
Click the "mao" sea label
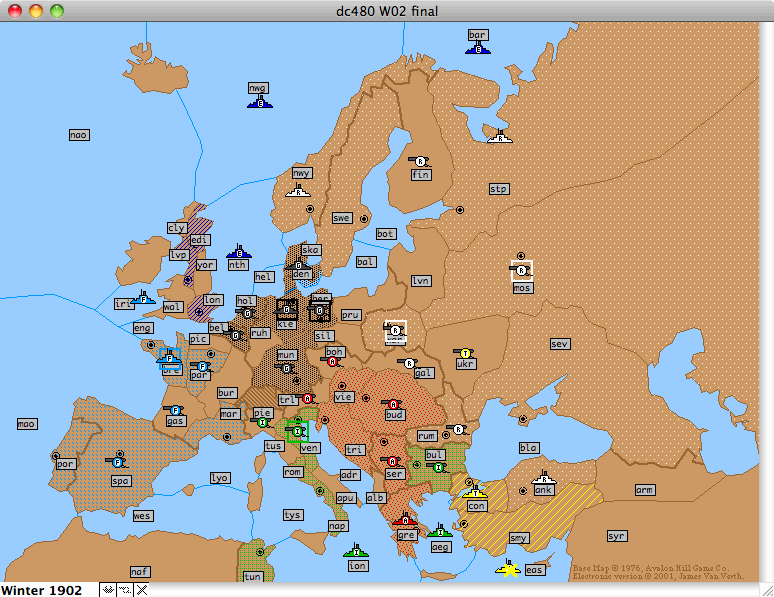[x=27, y=424]
